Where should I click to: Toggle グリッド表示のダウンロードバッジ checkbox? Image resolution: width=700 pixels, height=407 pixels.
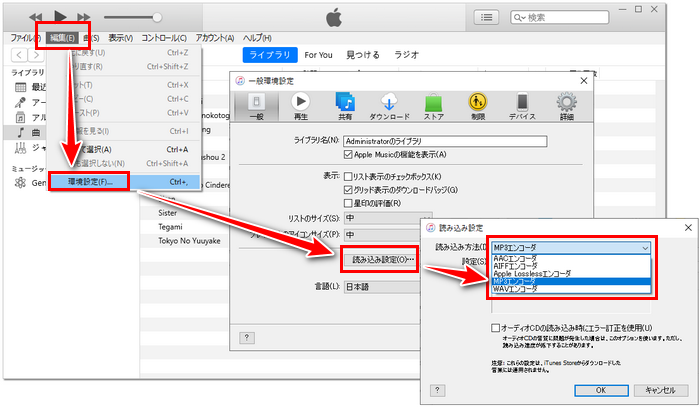(x=348, y=190)
